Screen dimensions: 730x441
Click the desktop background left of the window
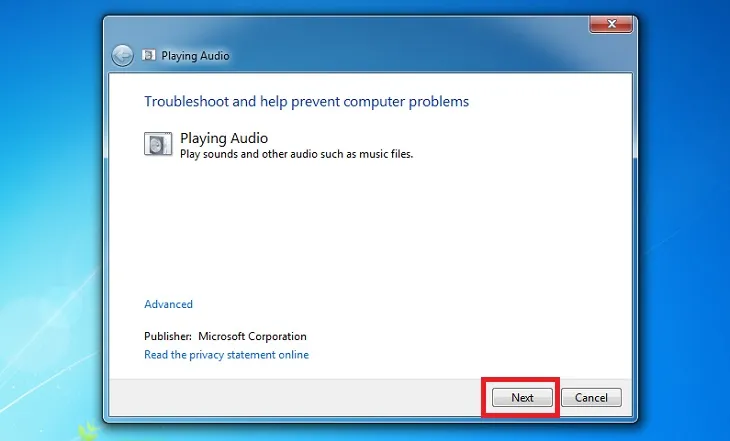(x=50, y=220)
